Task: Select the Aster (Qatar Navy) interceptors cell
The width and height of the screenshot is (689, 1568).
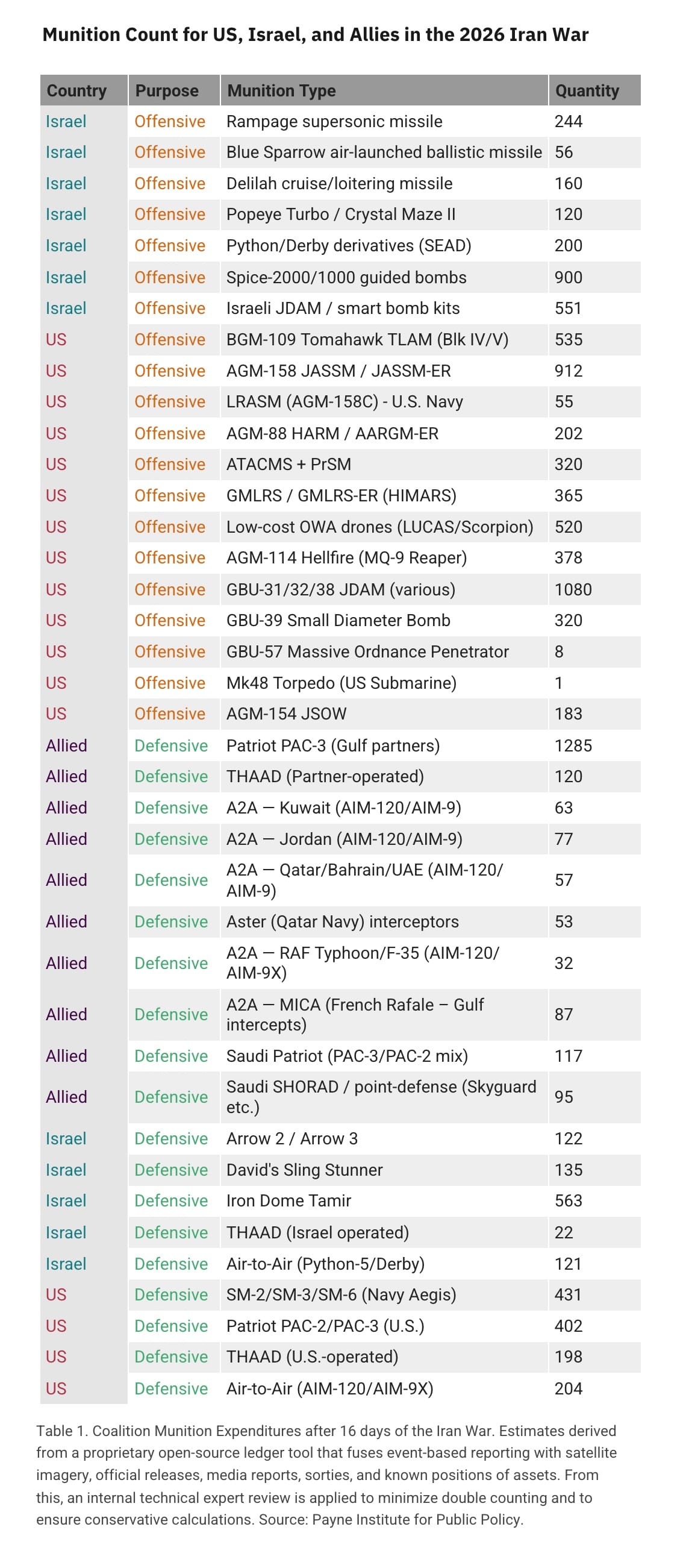Action: tap(342, 921)
